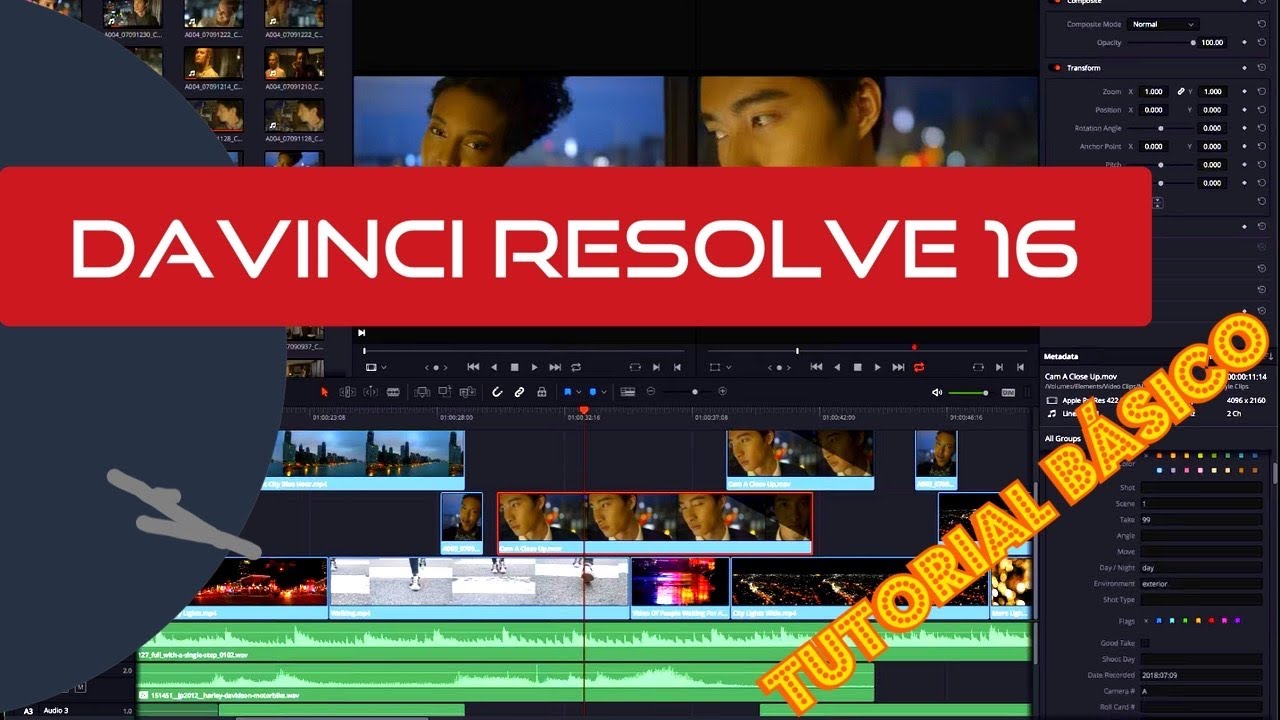Add keyframe for Rotation Angle
Image resolution: width=1280 pixels, height=720 pixels.
tap(1244, 128)
